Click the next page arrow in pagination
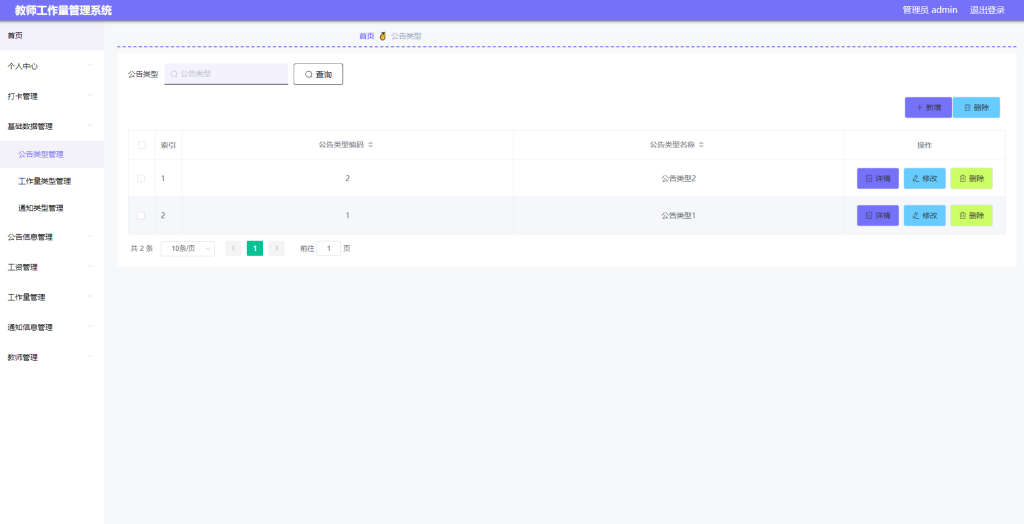This screenshot has height=524, width=1024. pyautogui.click(x=276, y=248)
